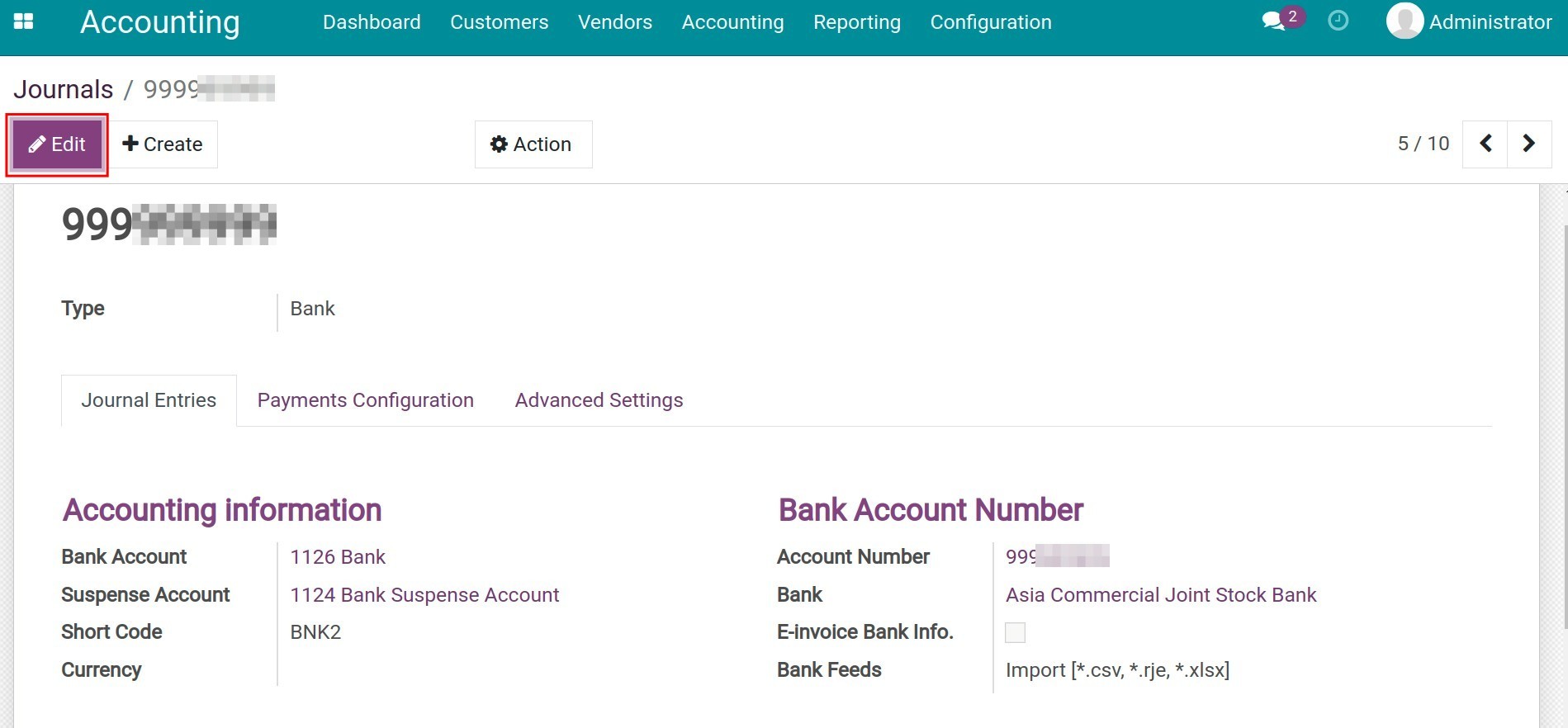Open the 1126 Bank account link
Screen dimensions: 1568x728
pyautogui.click(x=338, y=557)
